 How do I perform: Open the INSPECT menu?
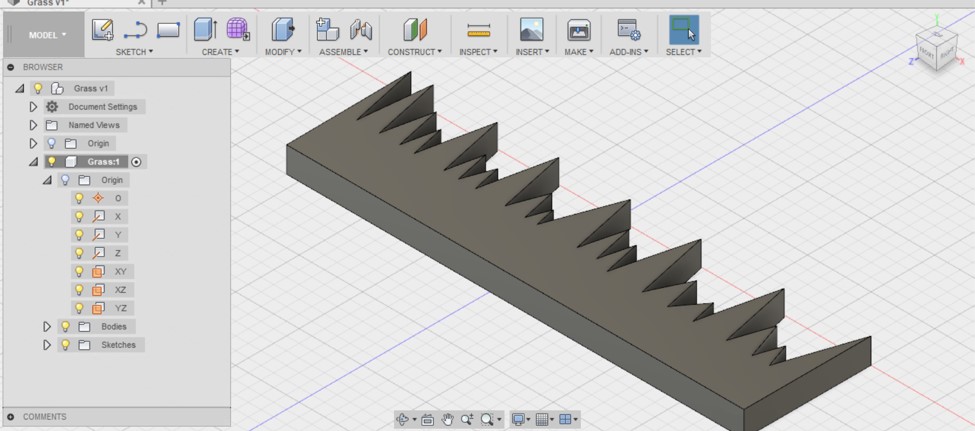(478, 52)
